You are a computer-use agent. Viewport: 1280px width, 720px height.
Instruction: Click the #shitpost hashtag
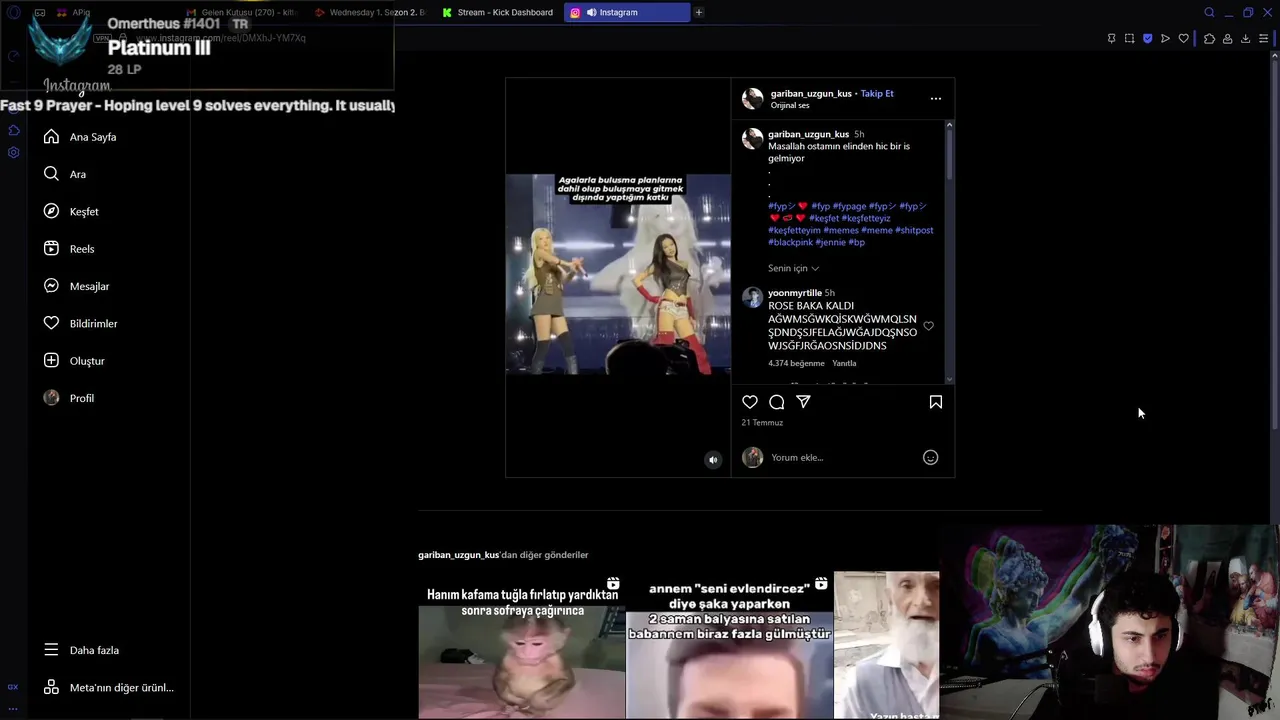914,230
